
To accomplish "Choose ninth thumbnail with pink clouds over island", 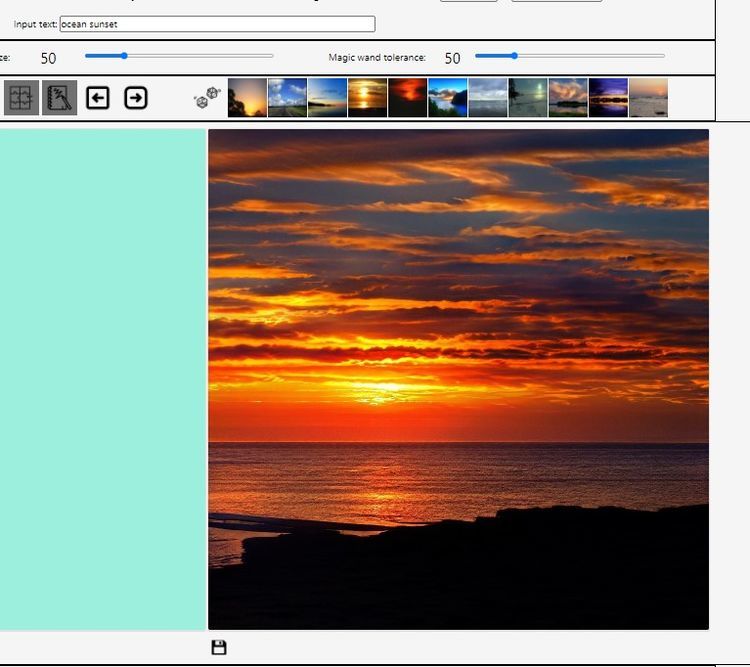I will pyautogui.click(x=568, y=98).
